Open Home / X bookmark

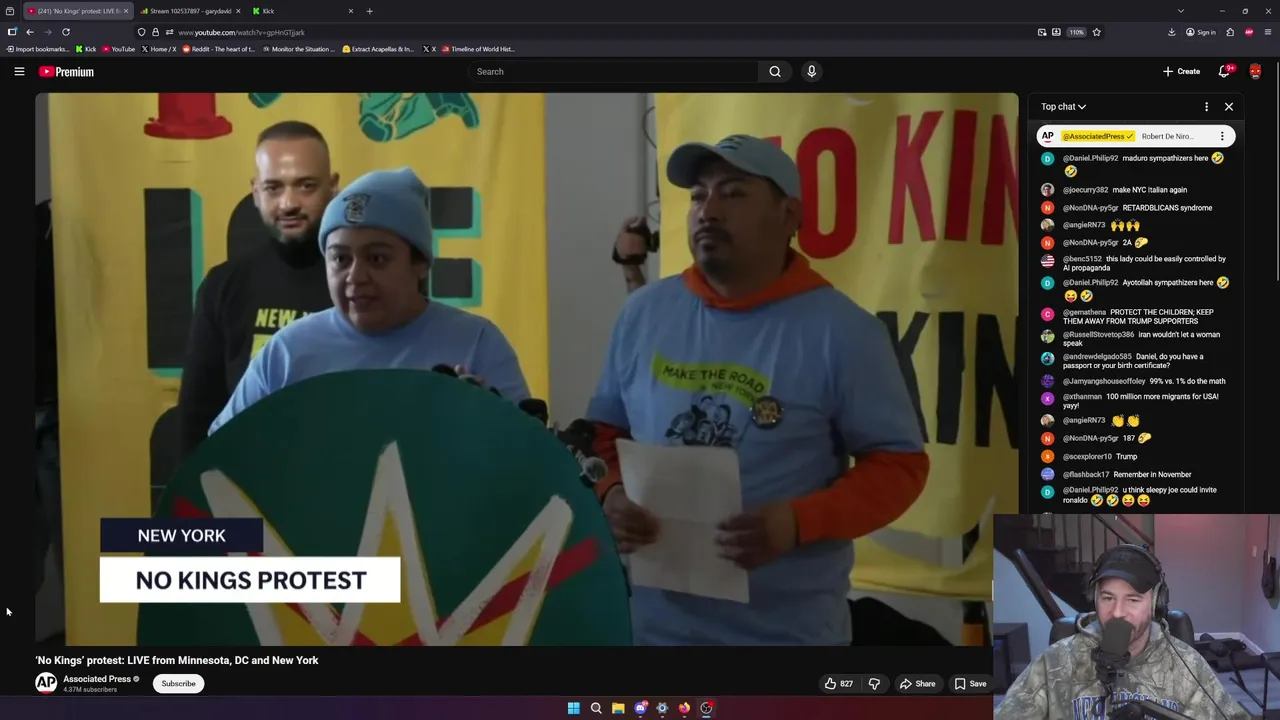pyautogui.click(x=159, y=49)
